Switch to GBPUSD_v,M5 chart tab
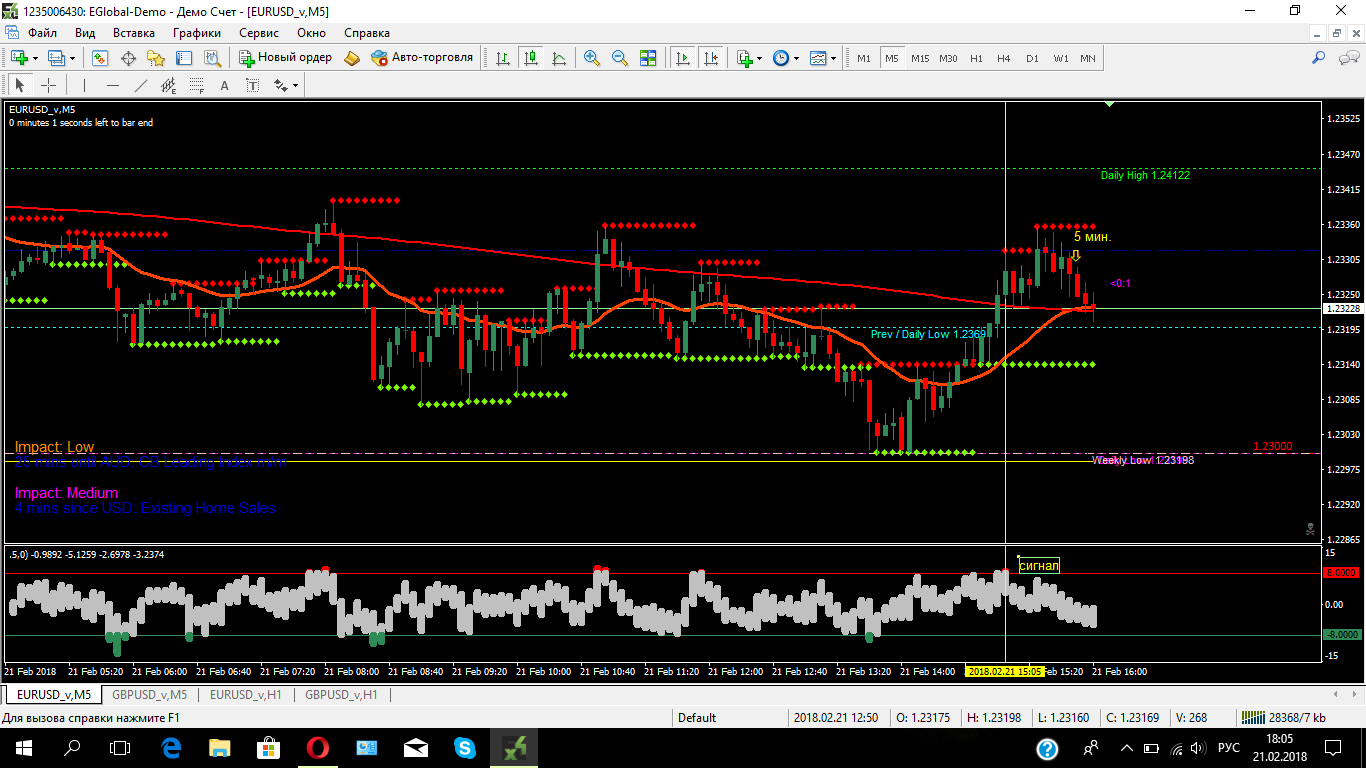 pyautogui.click(x=149, y=694)
